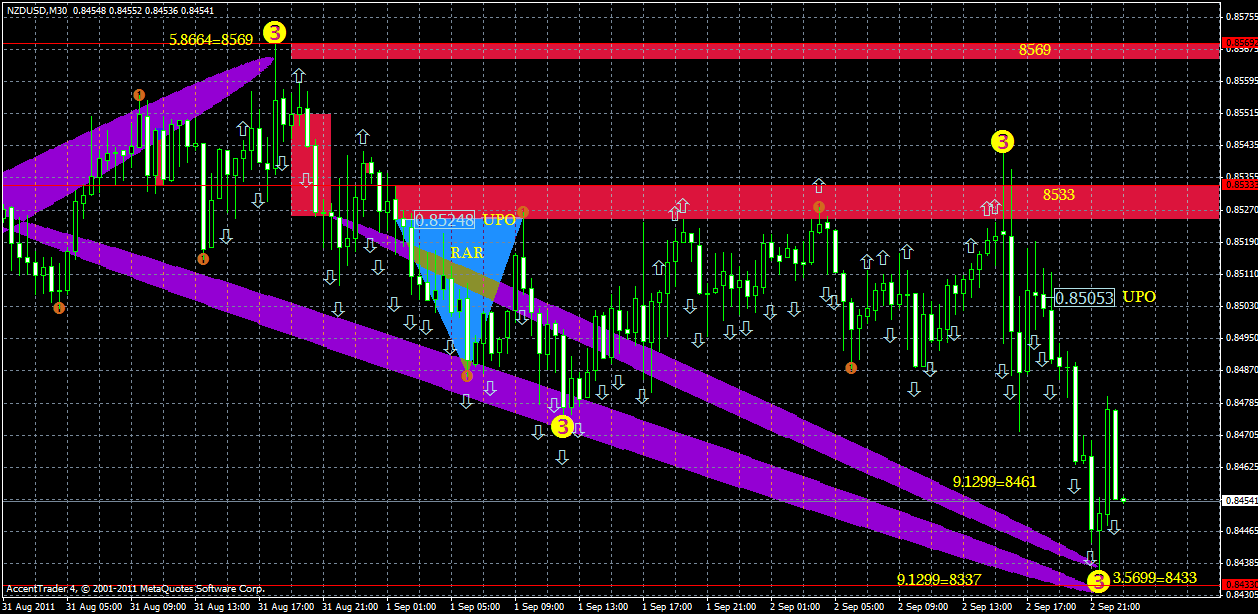Click the AccentTrader 4 MetaQuotes copyright text

click(135, 589)
